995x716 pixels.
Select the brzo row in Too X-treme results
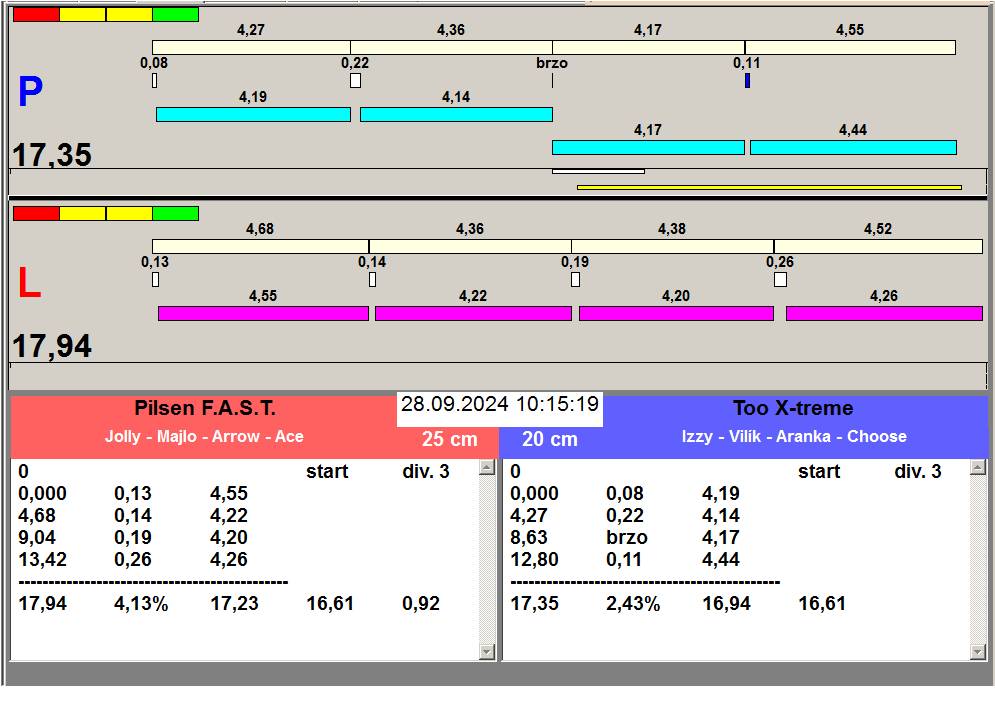click(625, 538)
